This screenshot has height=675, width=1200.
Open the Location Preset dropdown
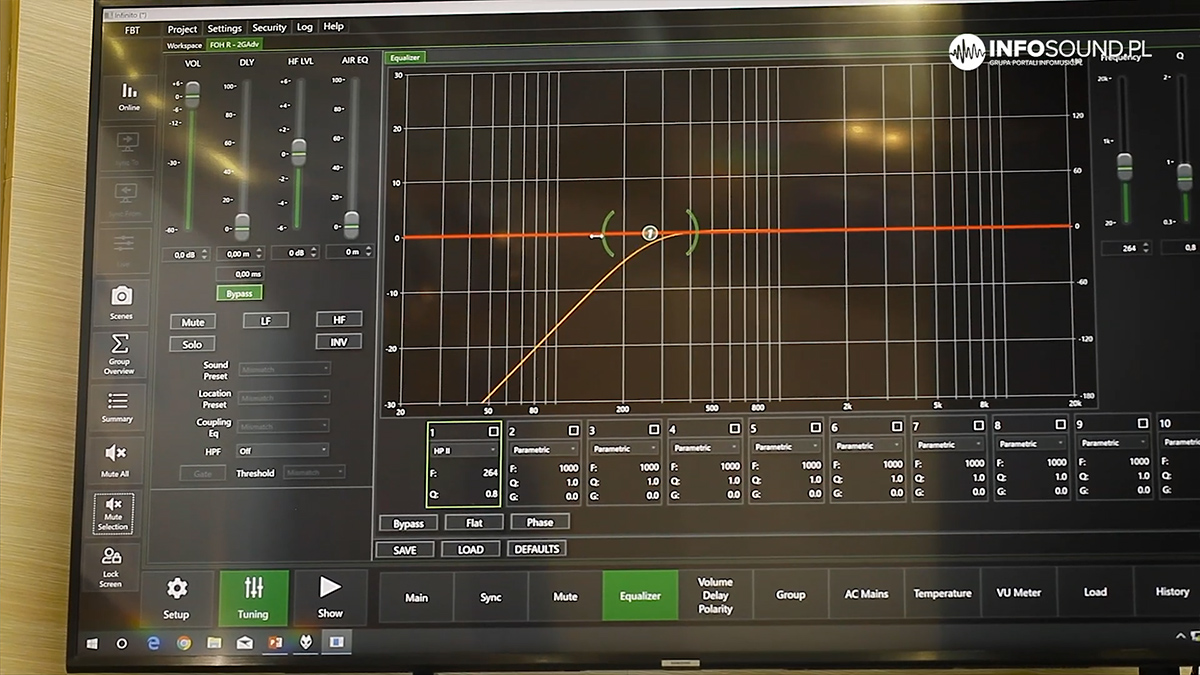pyautogui.click(x=284, y=397)
